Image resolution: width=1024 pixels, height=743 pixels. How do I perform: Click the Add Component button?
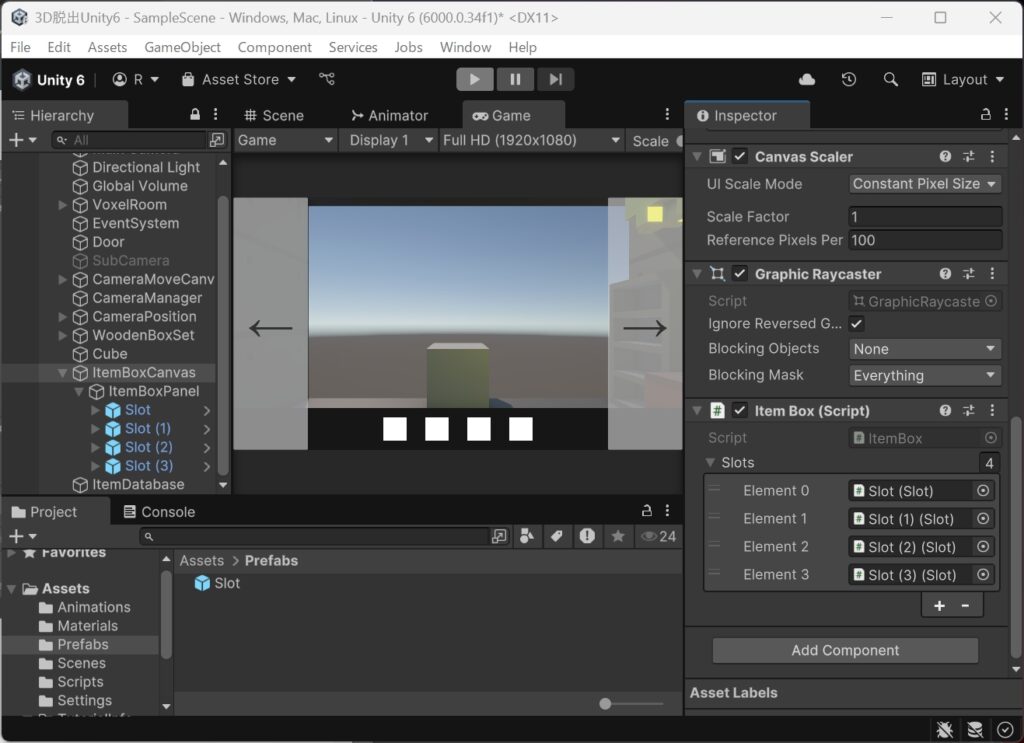click(x=845, y=650)
